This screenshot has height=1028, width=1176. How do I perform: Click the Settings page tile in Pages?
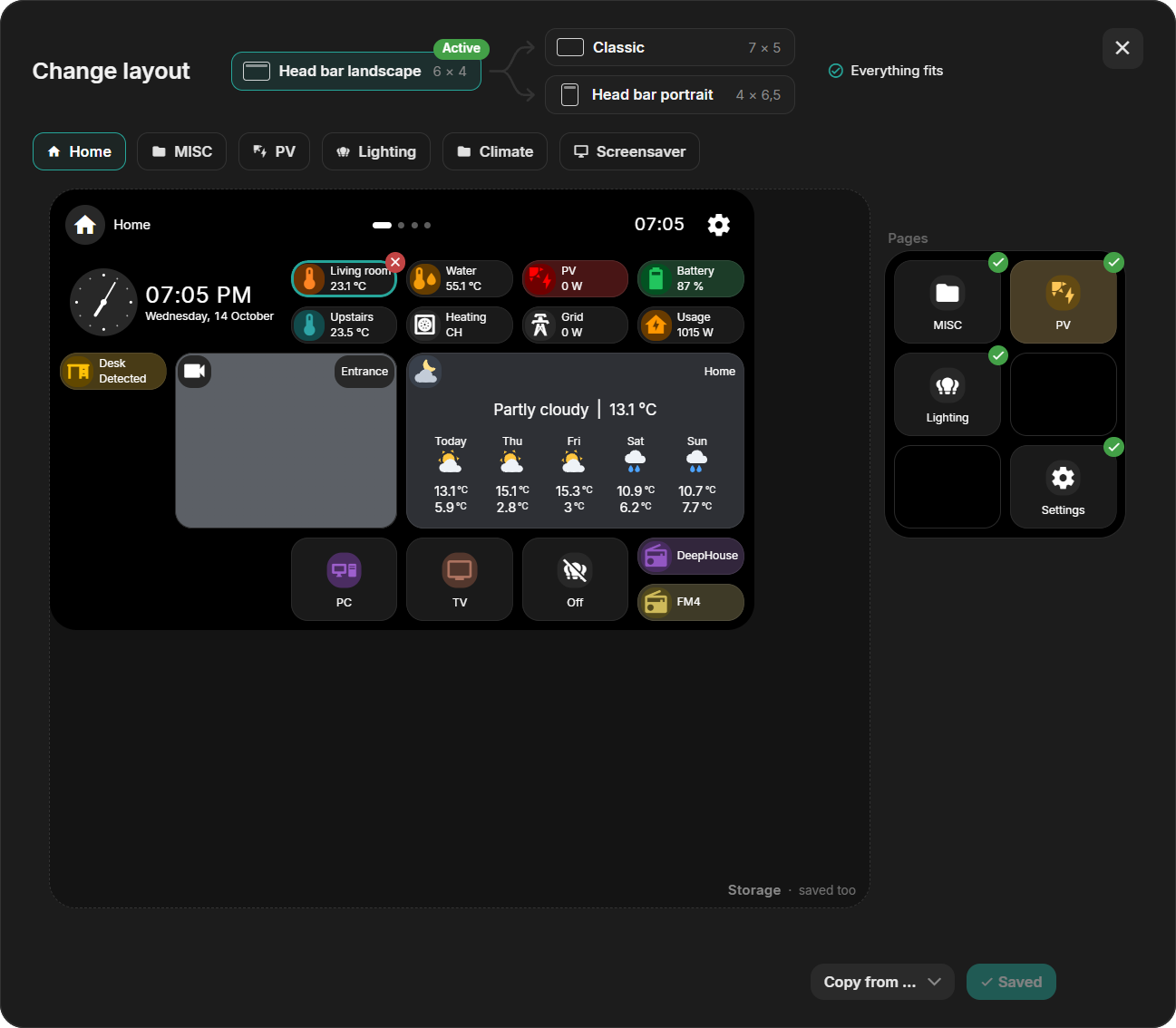pyautogui.click(x=1064, y=487)
